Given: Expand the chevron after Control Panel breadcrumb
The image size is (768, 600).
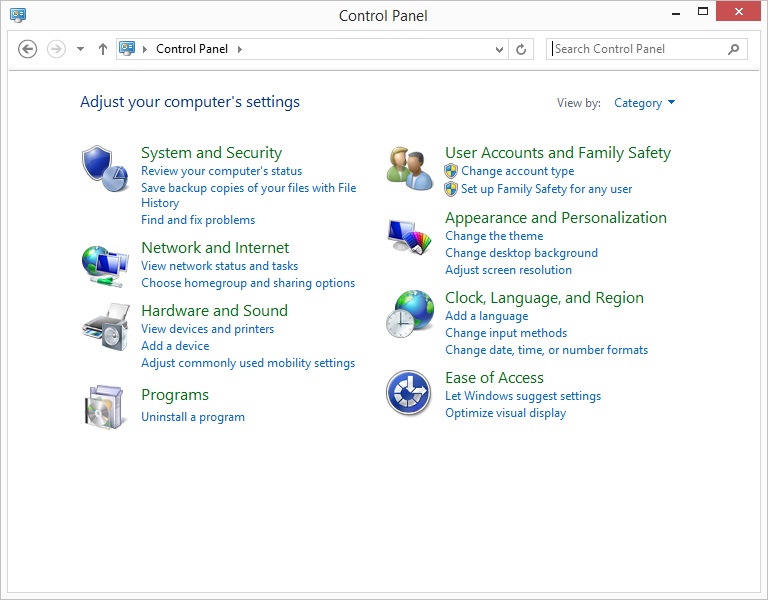Looking at the screenshot, I should click(240, 49).
